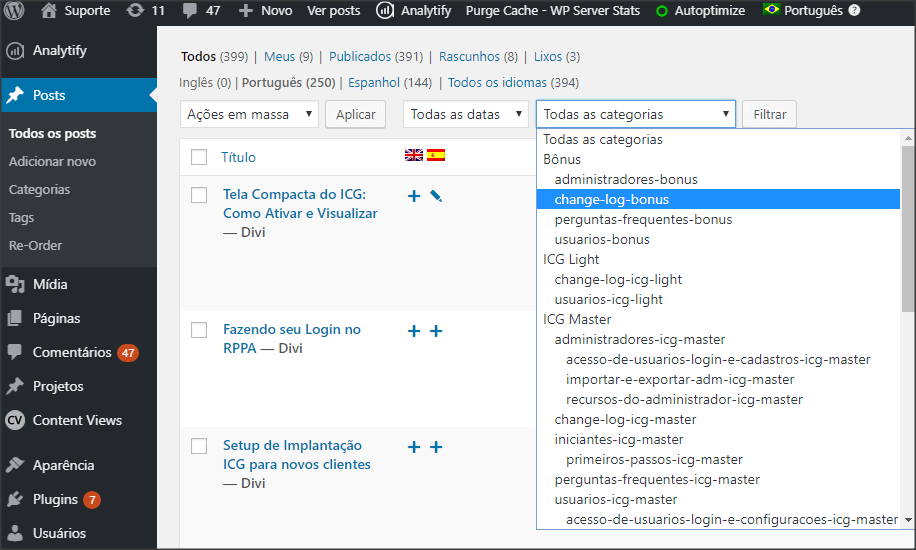This screenshot has width=916, height=550.
Task: Click the help question mark beside Português
Action: pos(854,11)
